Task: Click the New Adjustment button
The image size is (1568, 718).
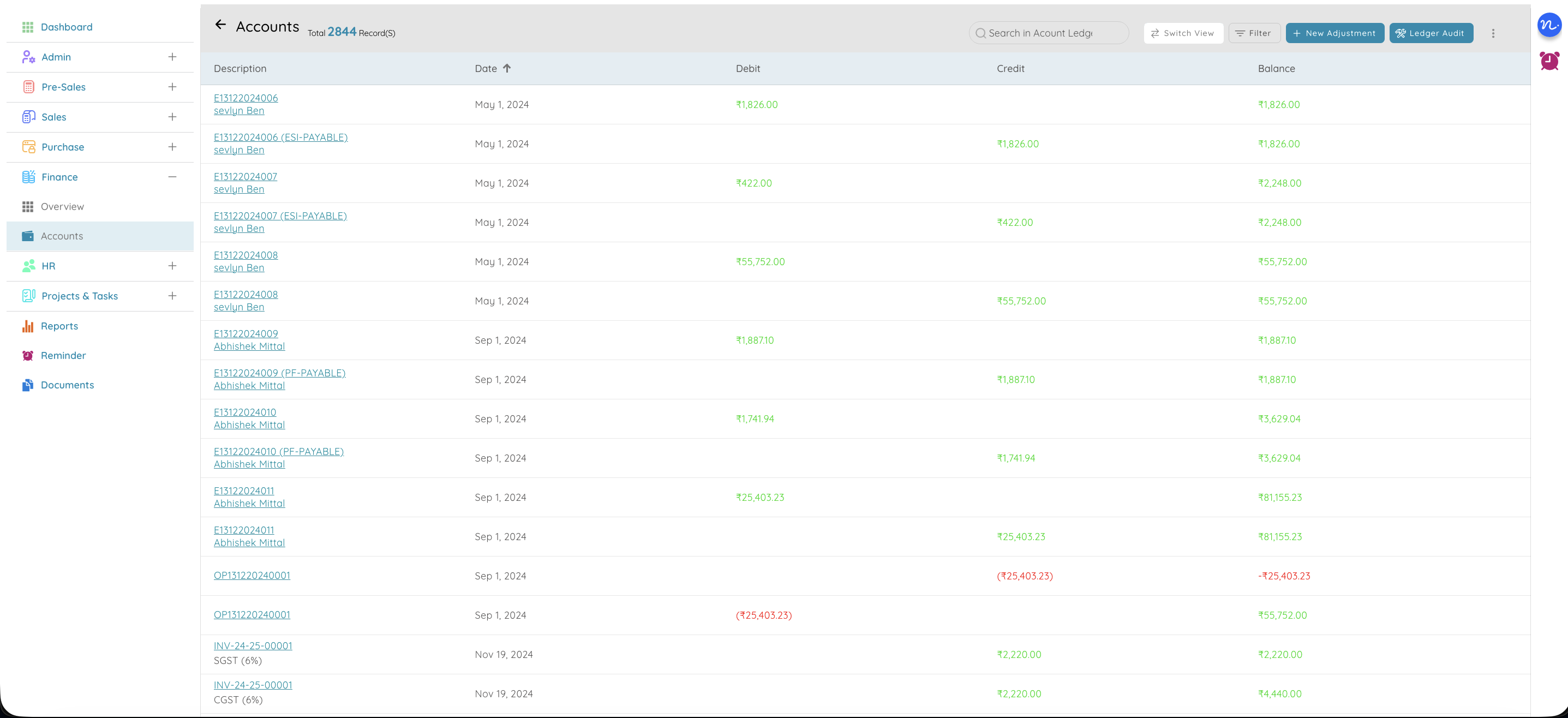Action: click(1335, 33)
